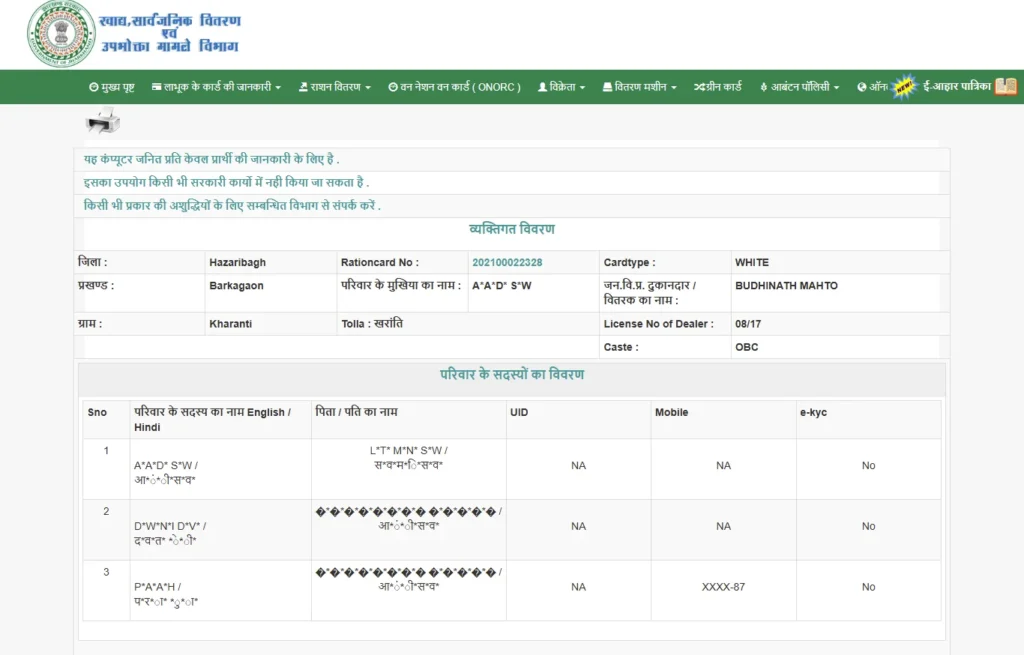Click member name D*W*N*I D*V* in row 2
Image resolution: width=1024 pixels, height=655 pixels.
[x=170, y=526]
